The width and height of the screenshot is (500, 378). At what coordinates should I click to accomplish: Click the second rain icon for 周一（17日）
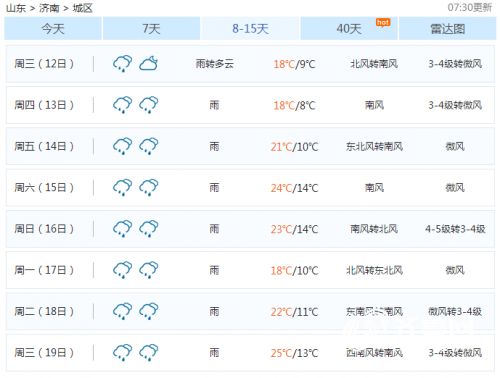[x=149, y=270]
